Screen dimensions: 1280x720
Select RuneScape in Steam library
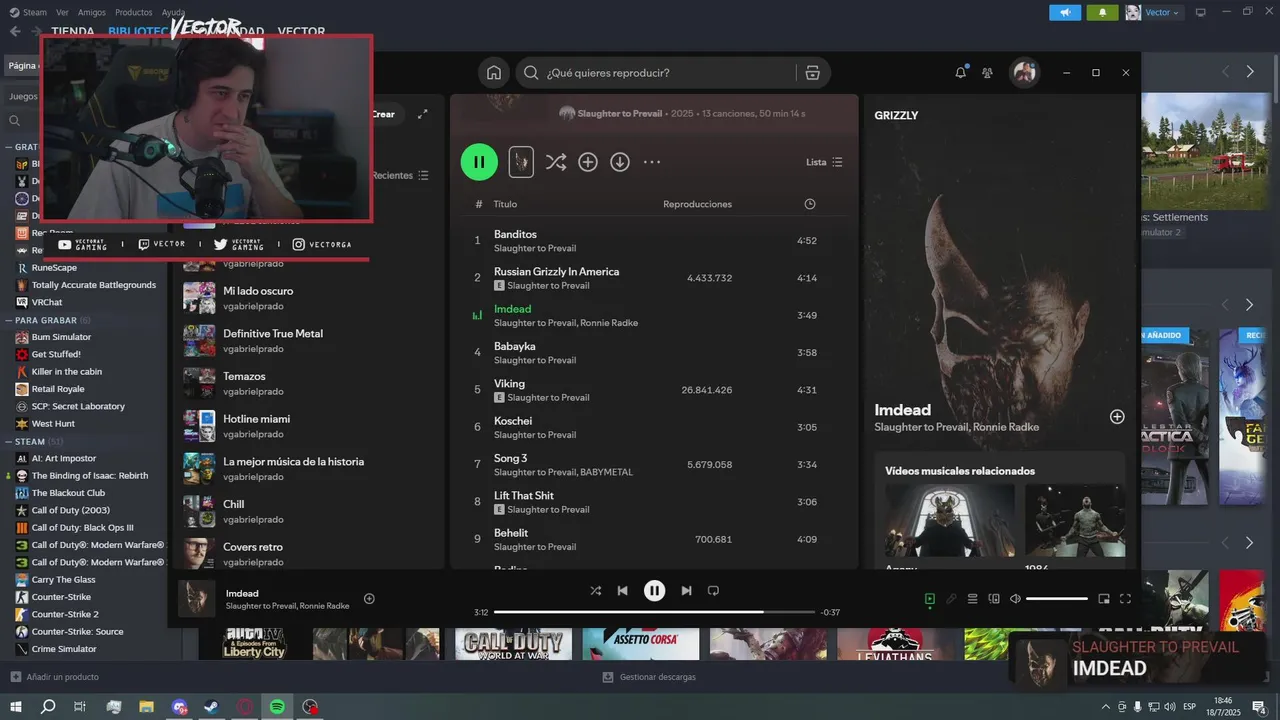(x=54, y=268)
